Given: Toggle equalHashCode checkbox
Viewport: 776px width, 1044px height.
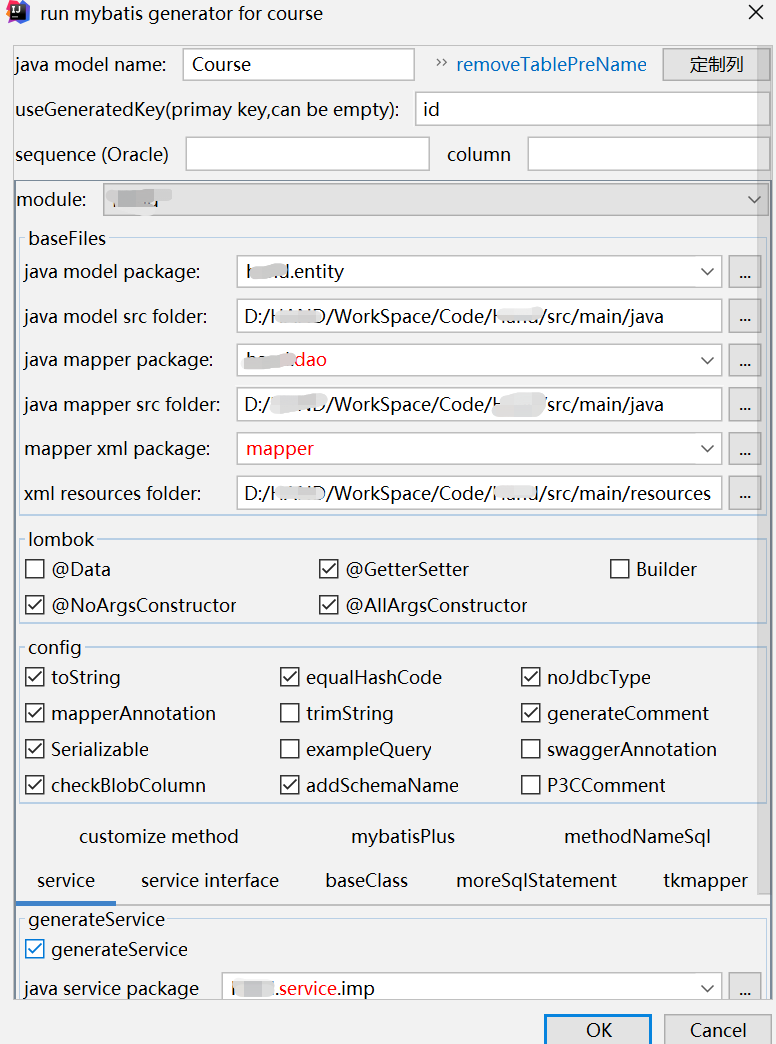Looking at the screenshot, I should [290, 677].
